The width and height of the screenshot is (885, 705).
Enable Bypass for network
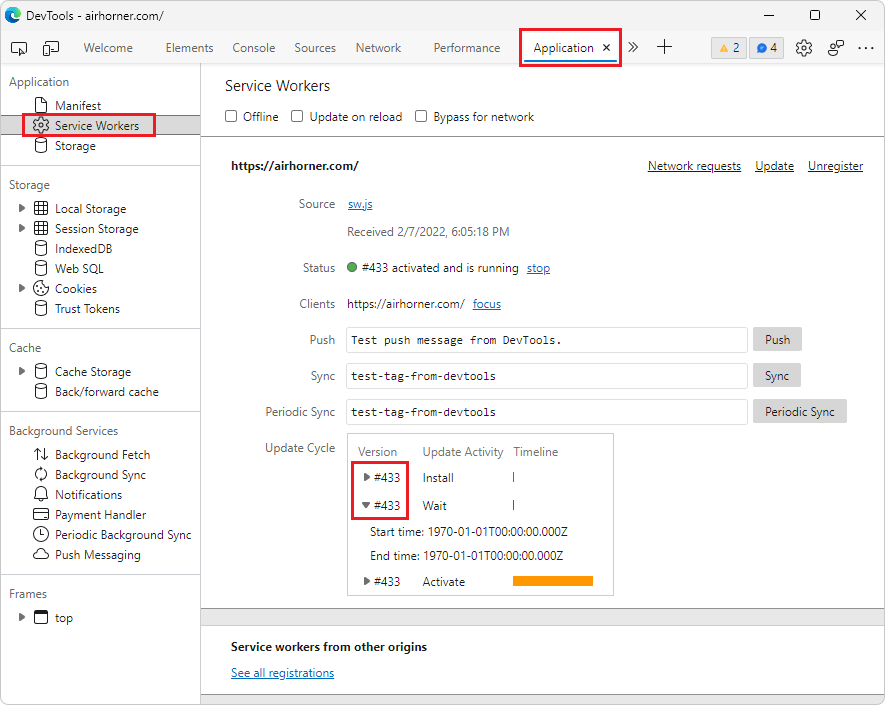421,116
